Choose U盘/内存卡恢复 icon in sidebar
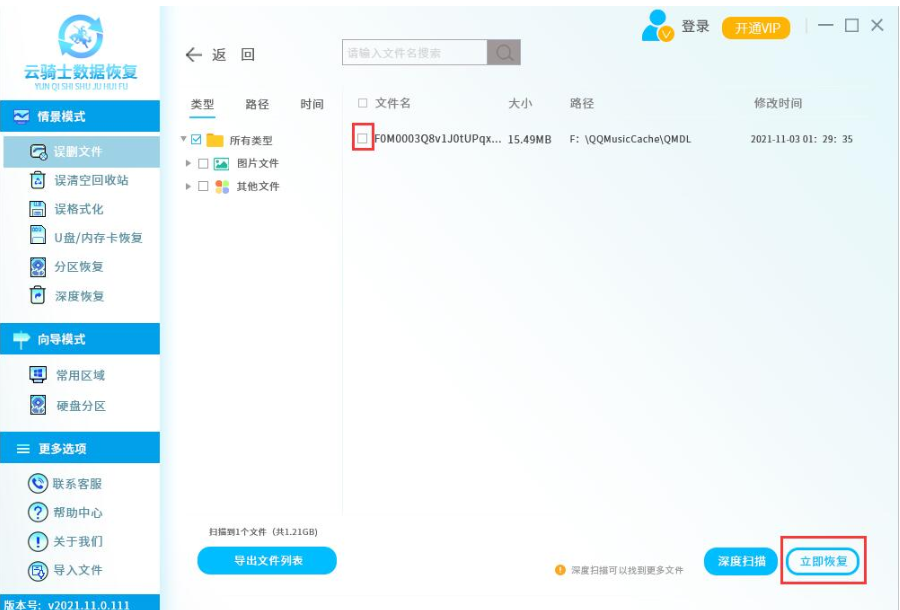The width and height of the screenshot is (900, 610). (39, 237)
